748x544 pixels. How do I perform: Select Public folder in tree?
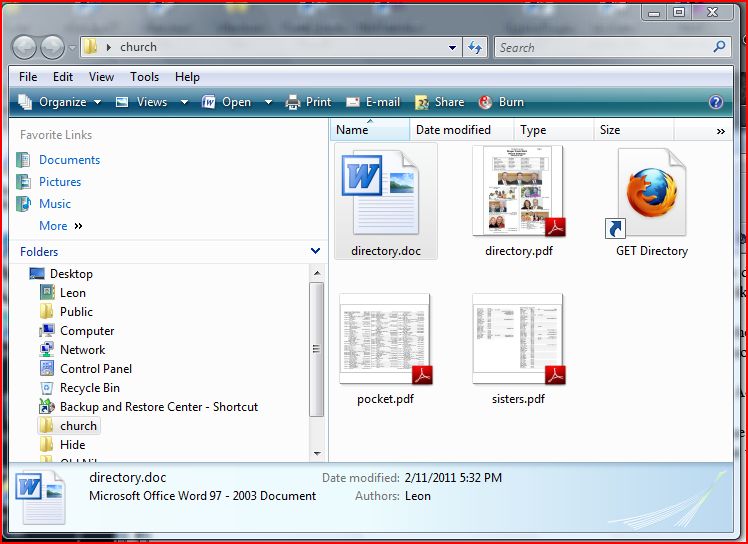[76, 312]
